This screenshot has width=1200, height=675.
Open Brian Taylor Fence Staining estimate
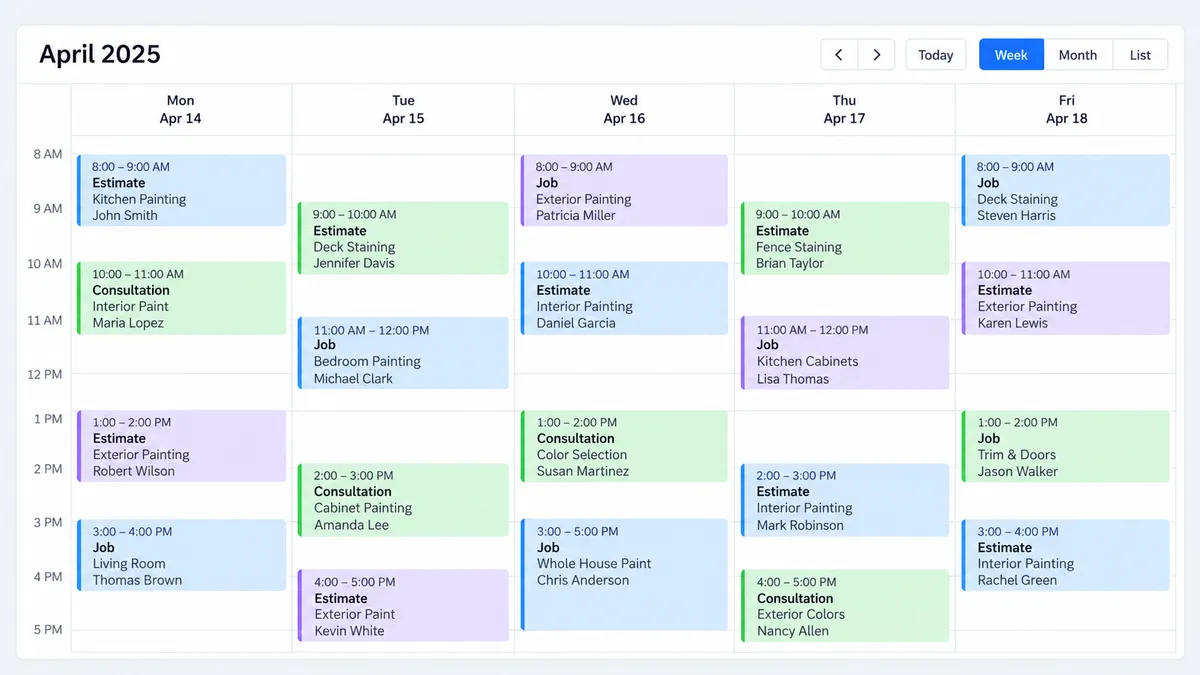point(845,238)
